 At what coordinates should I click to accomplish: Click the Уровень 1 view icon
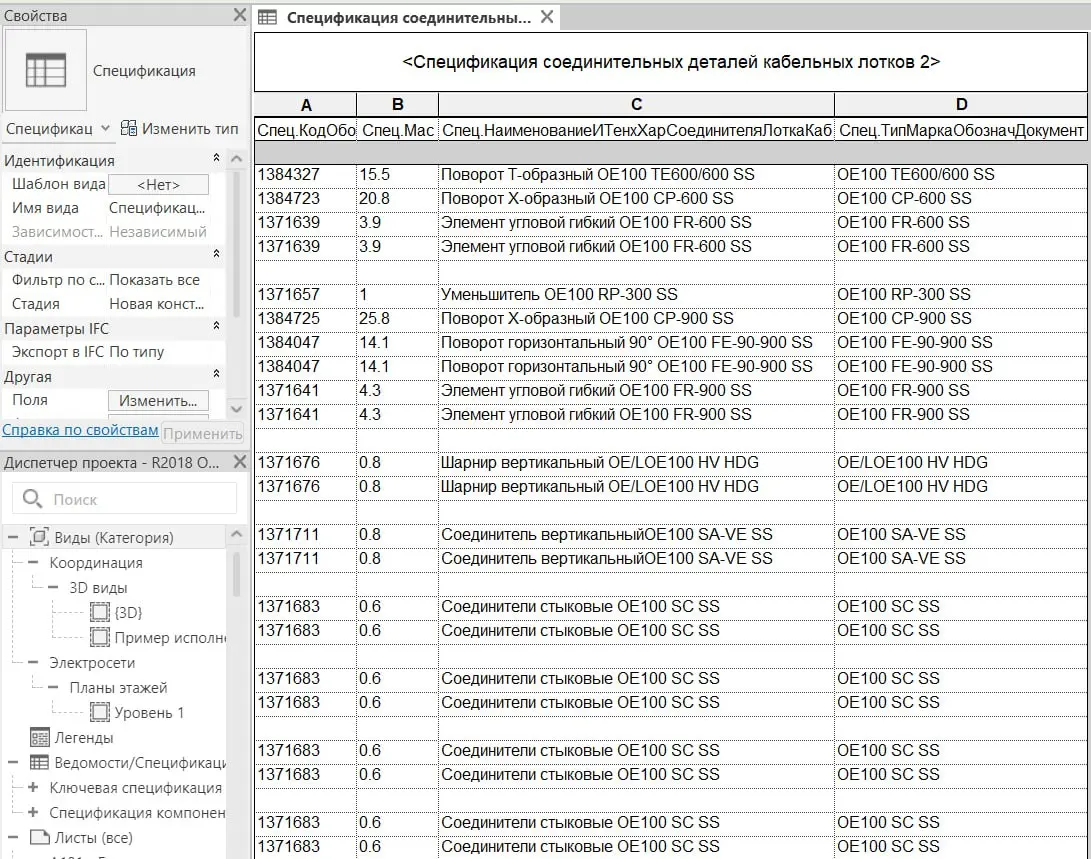pos(100,712)
